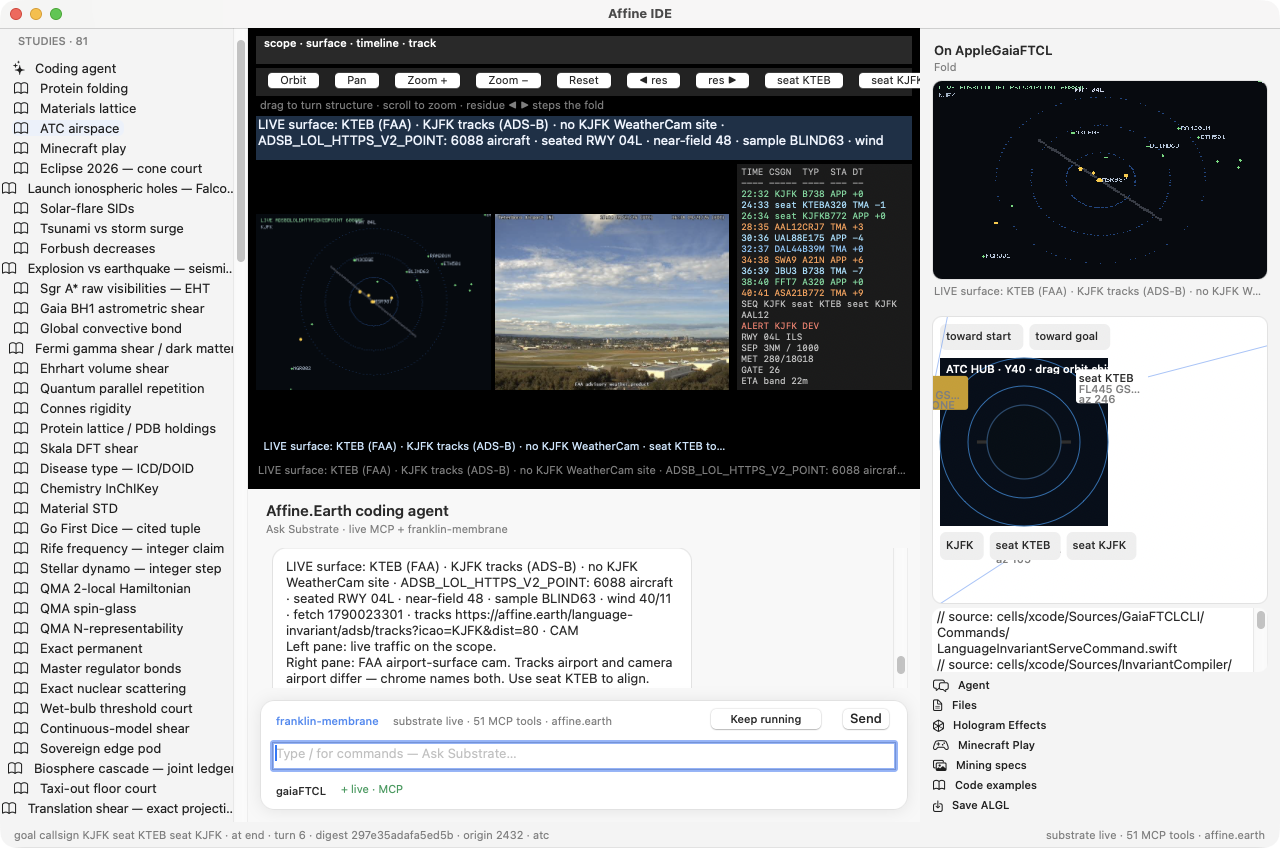Image resolution: width=1280 pixels, height=848 pixels.
Task: Click the franklin-membrane link
Action: pos(327,720)
